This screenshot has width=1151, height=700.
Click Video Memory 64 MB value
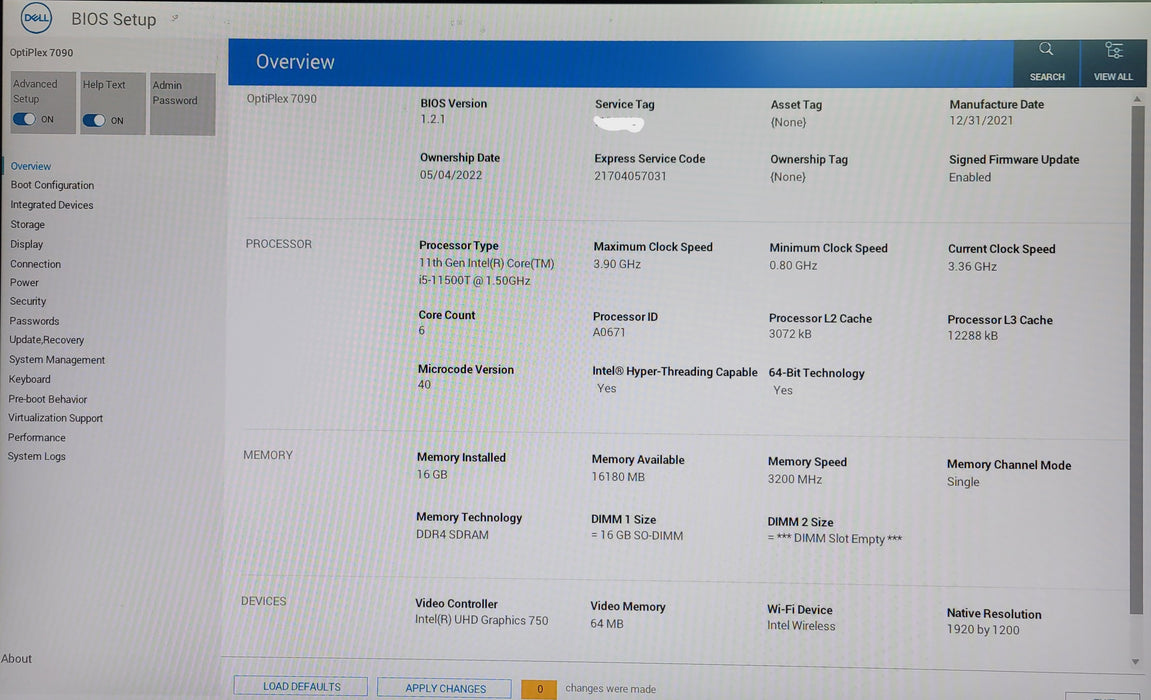606,624
